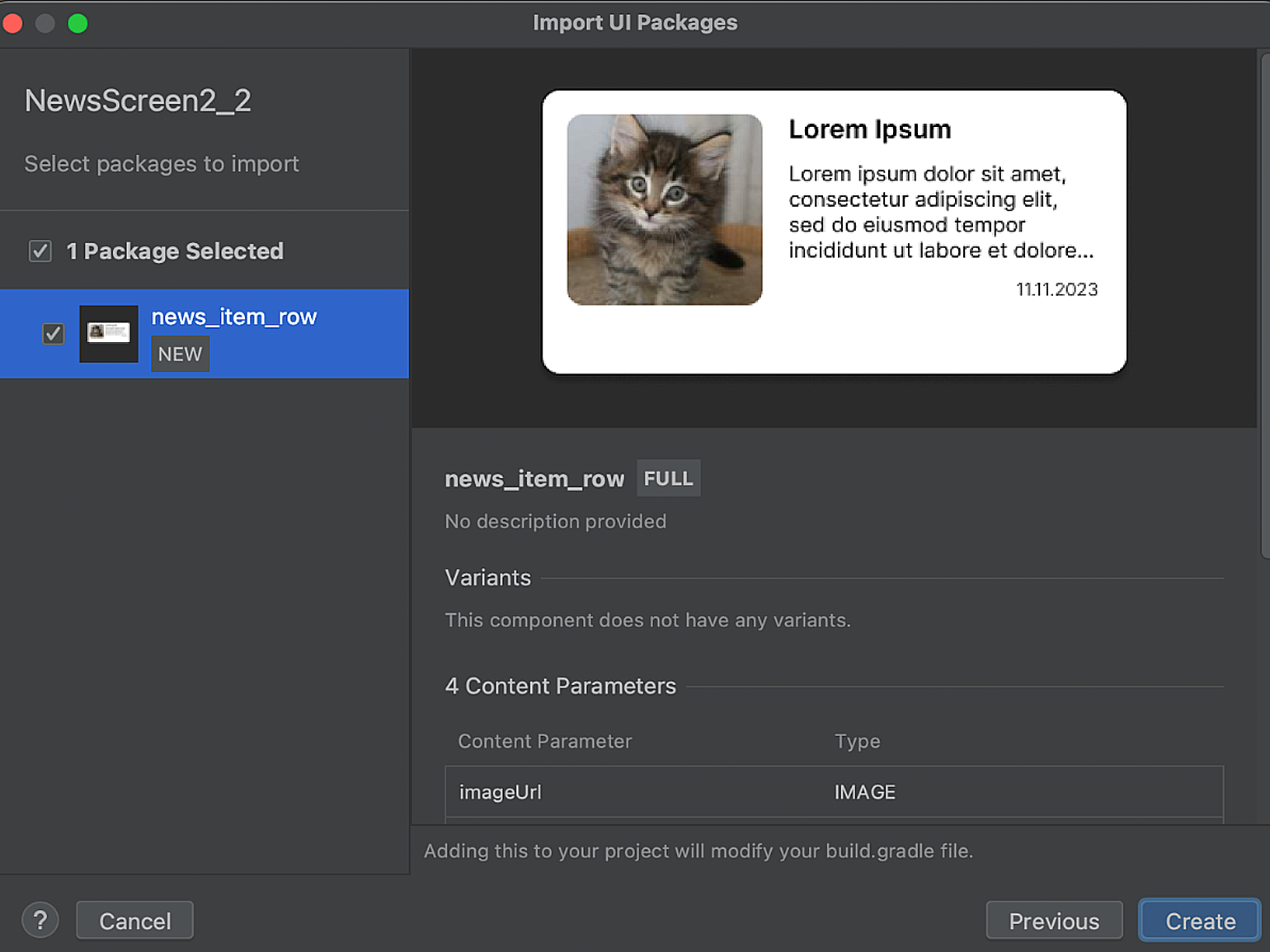Click the green zoom window button
Screen dimensions: 1270x952
pos(78,23)
